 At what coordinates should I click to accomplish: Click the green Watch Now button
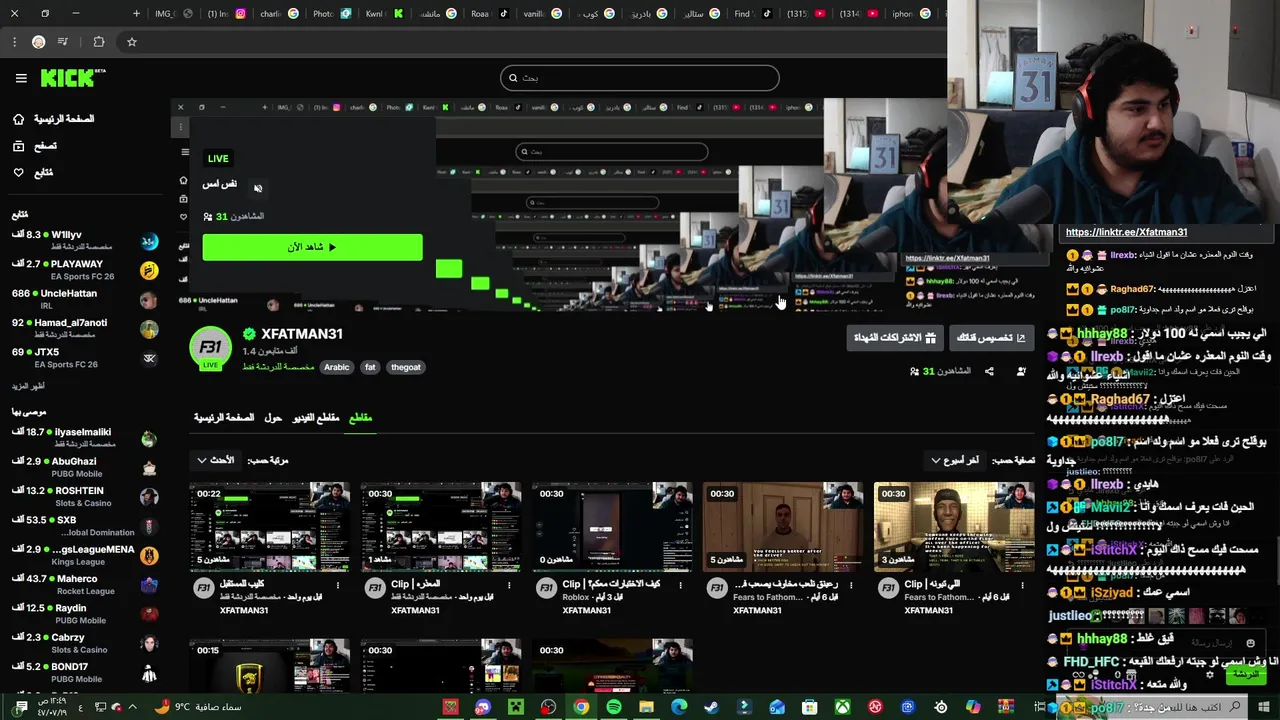312,247
